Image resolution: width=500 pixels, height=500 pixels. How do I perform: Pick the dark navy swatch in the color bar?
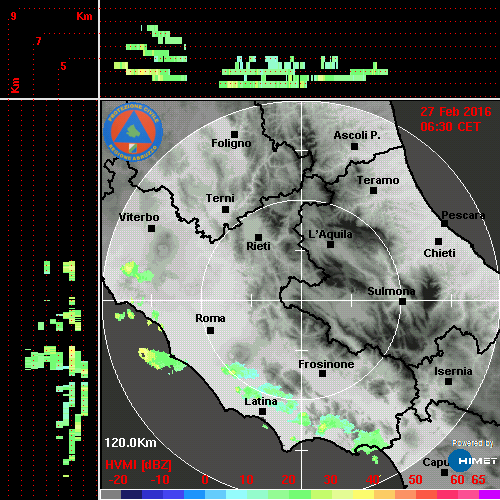pos(131,494)
